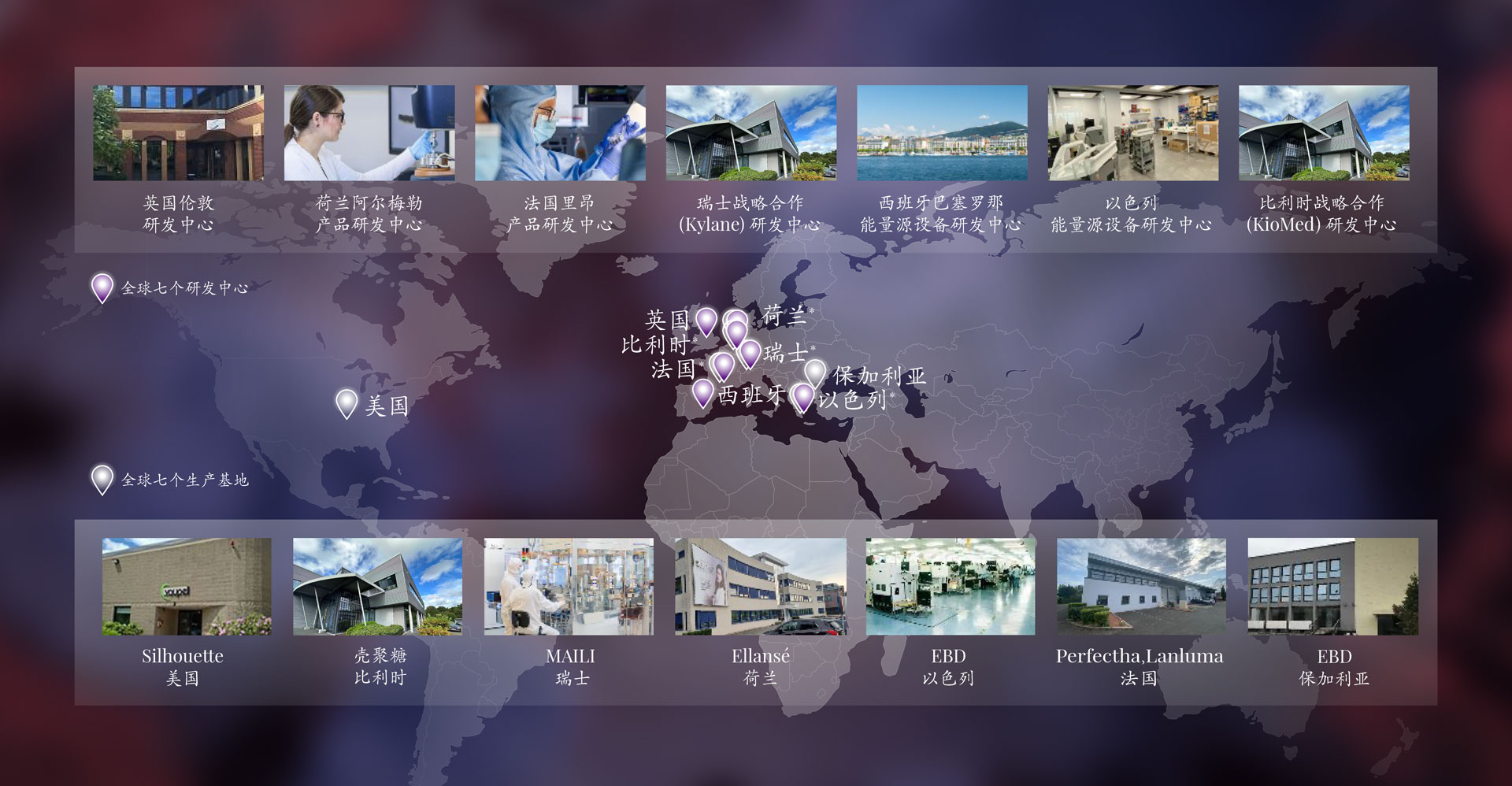Click the white legend pin for 全球七个生产基地
The image size is (1512, 786).
[102, 478]
